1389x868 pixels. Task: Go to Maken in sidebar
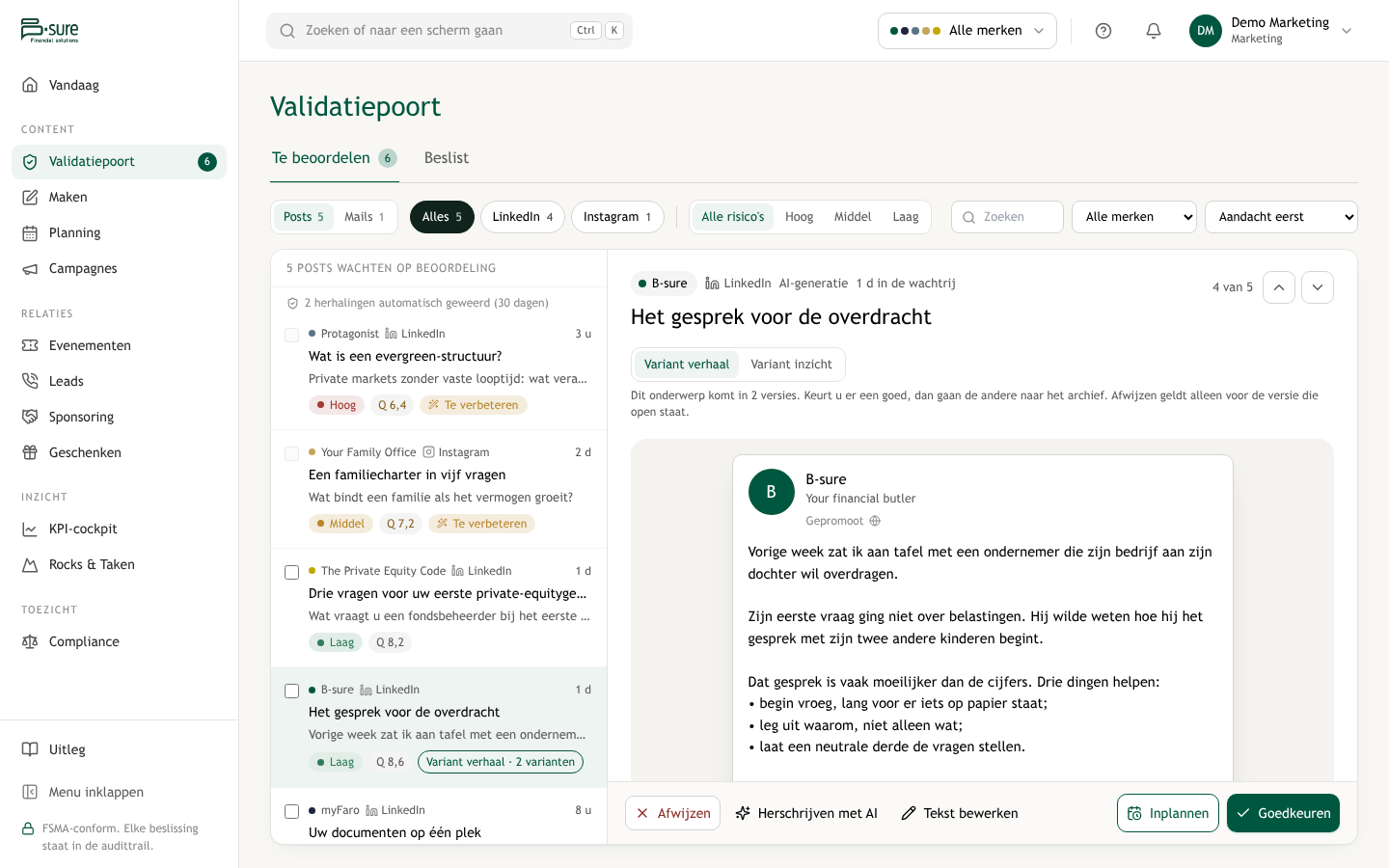point(119,197)
